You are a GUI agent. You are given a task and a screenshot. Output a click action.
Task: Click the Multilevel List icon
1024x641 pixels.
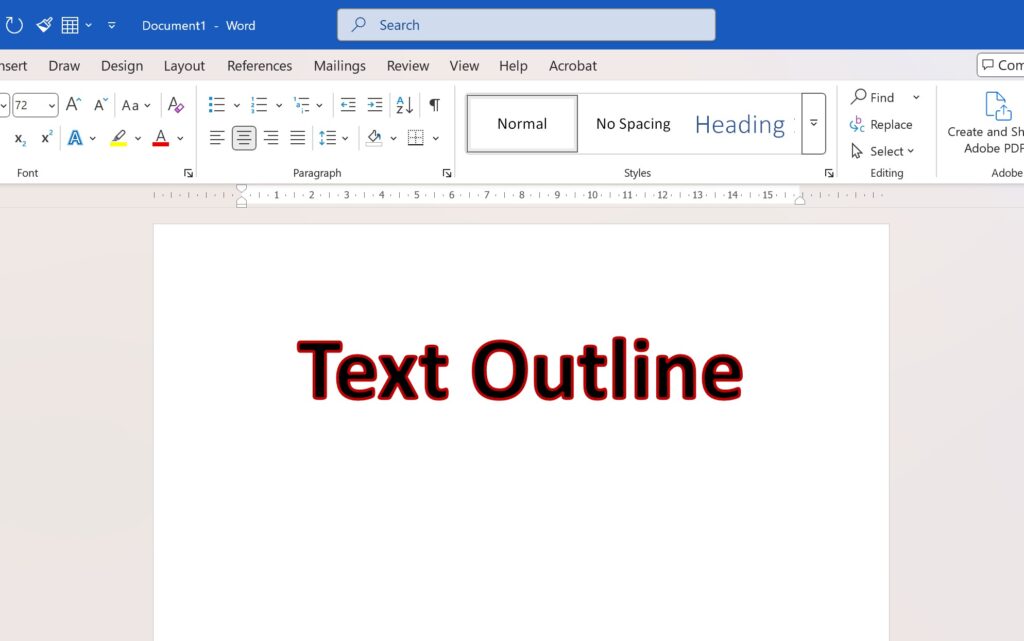pyautogui.click(x=301, y=104)
